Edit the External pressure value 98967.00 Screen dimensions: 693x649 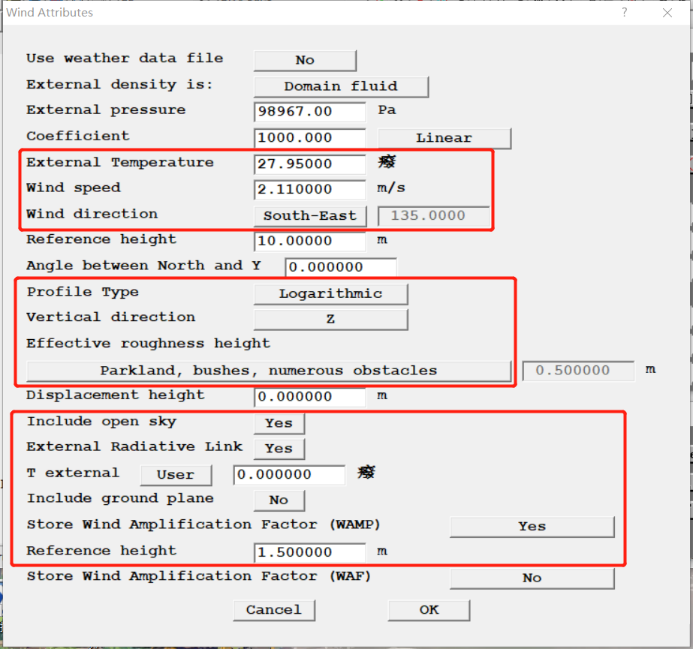point(310,111)
